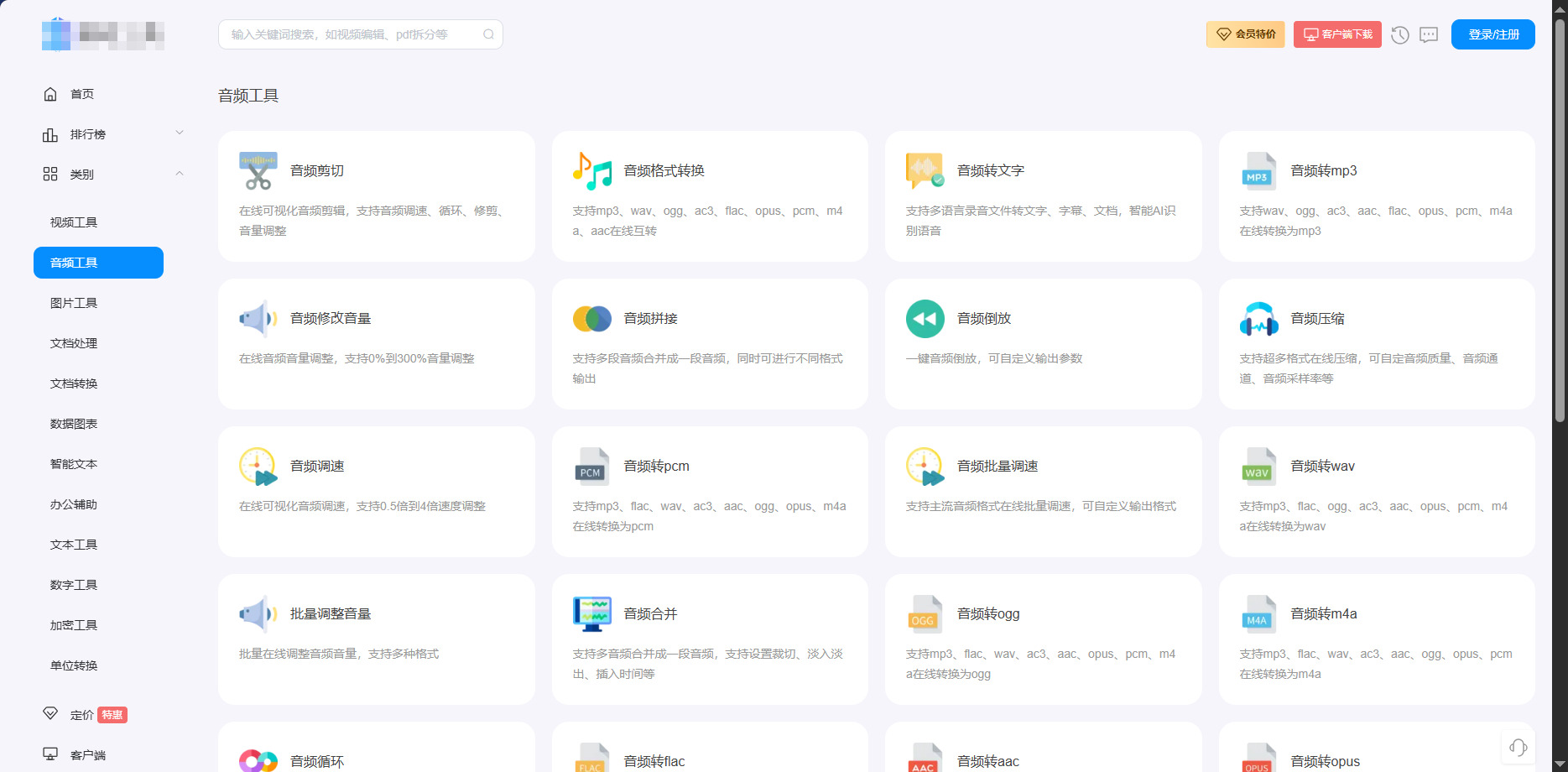This screenshot has height=772, width=1568.
Task: Open the 音频压缩 title link
Action: click(1318, 319)
